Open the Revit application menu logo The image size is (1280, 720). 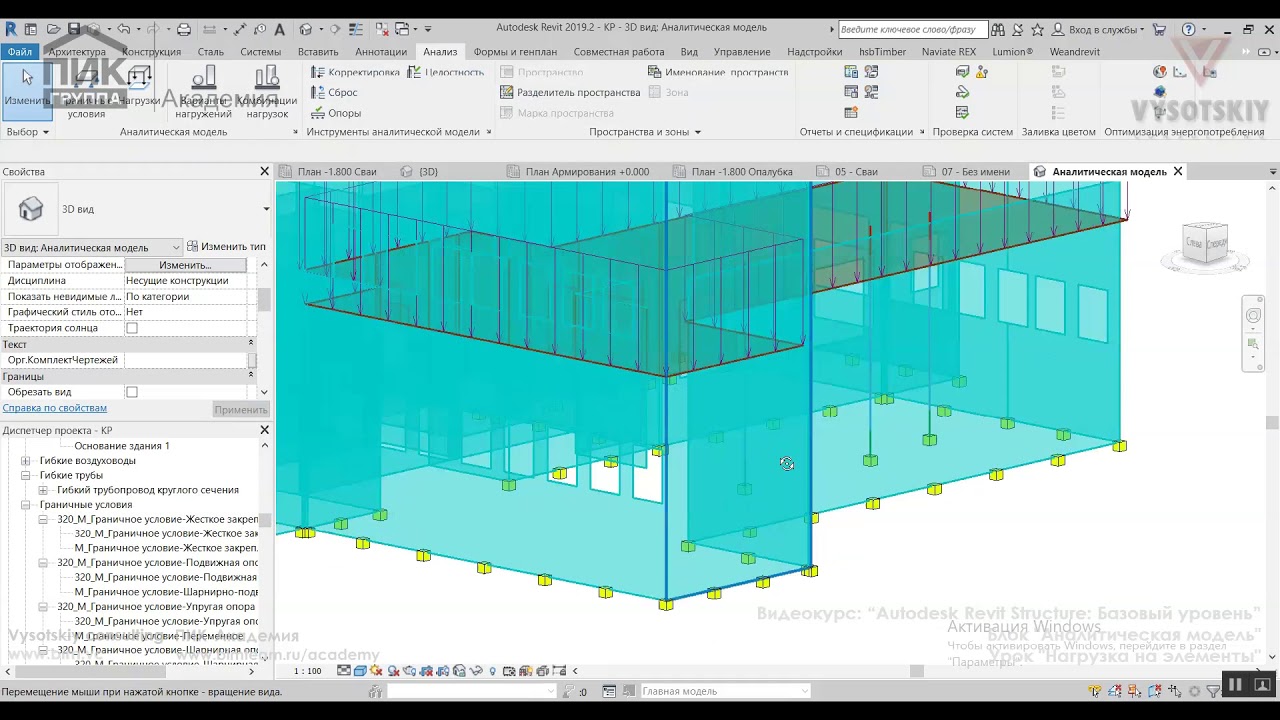coord(11,29)
